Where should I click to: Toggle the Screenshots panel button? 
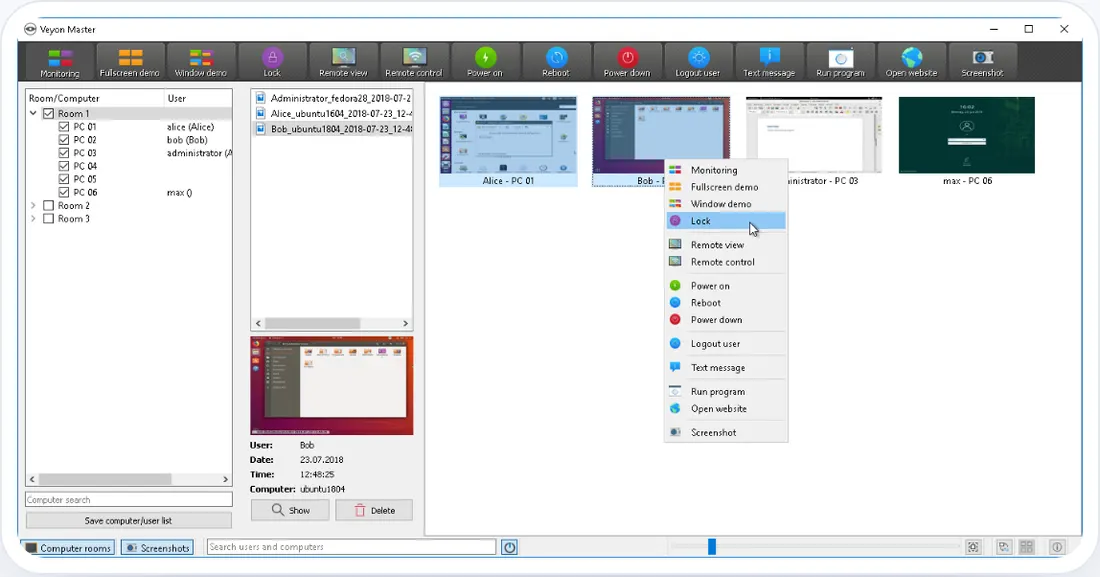pyautogui.click(x=157, y=548)
